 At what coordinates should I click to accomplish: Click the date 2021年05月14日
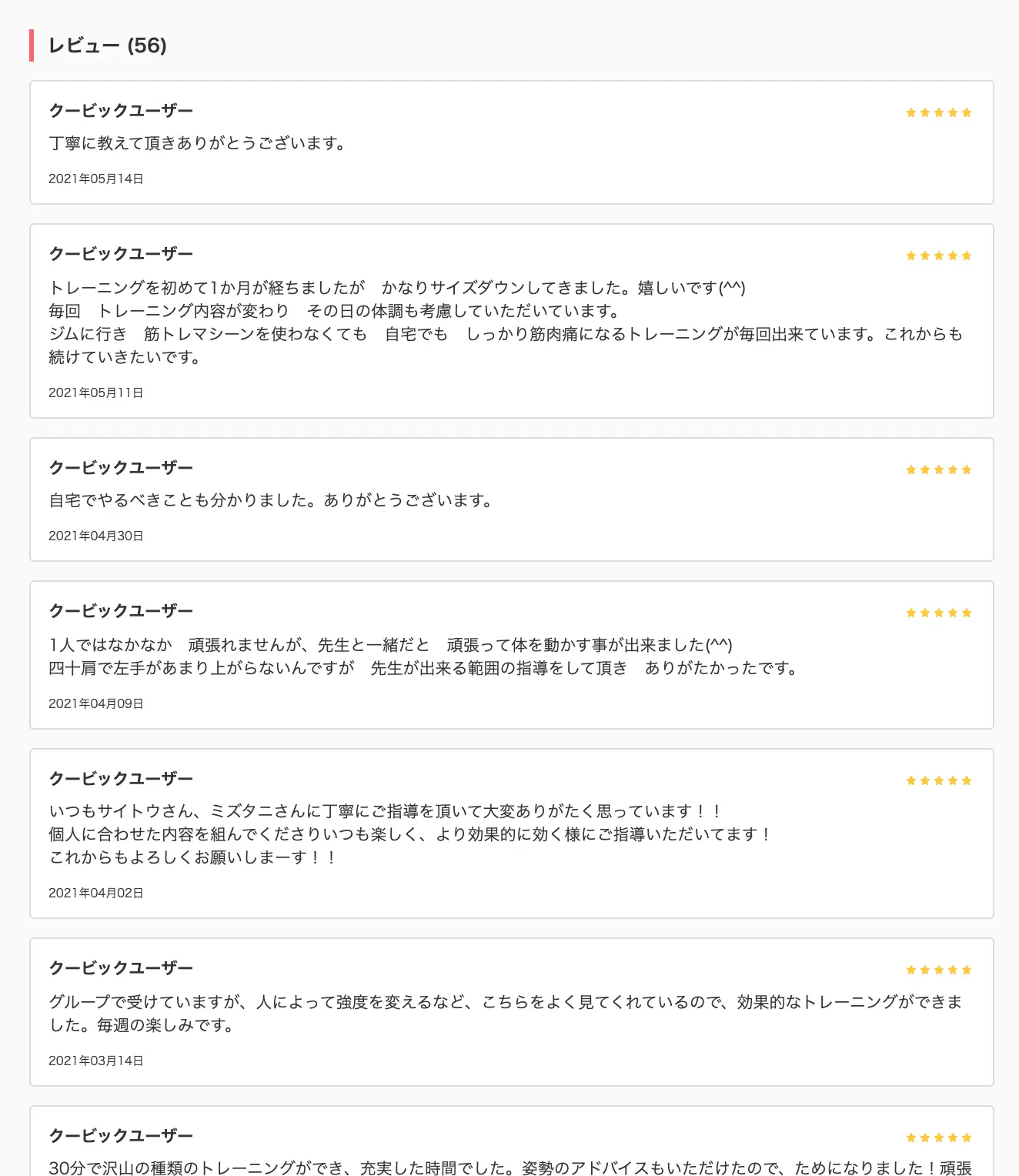tap(96, 179)
